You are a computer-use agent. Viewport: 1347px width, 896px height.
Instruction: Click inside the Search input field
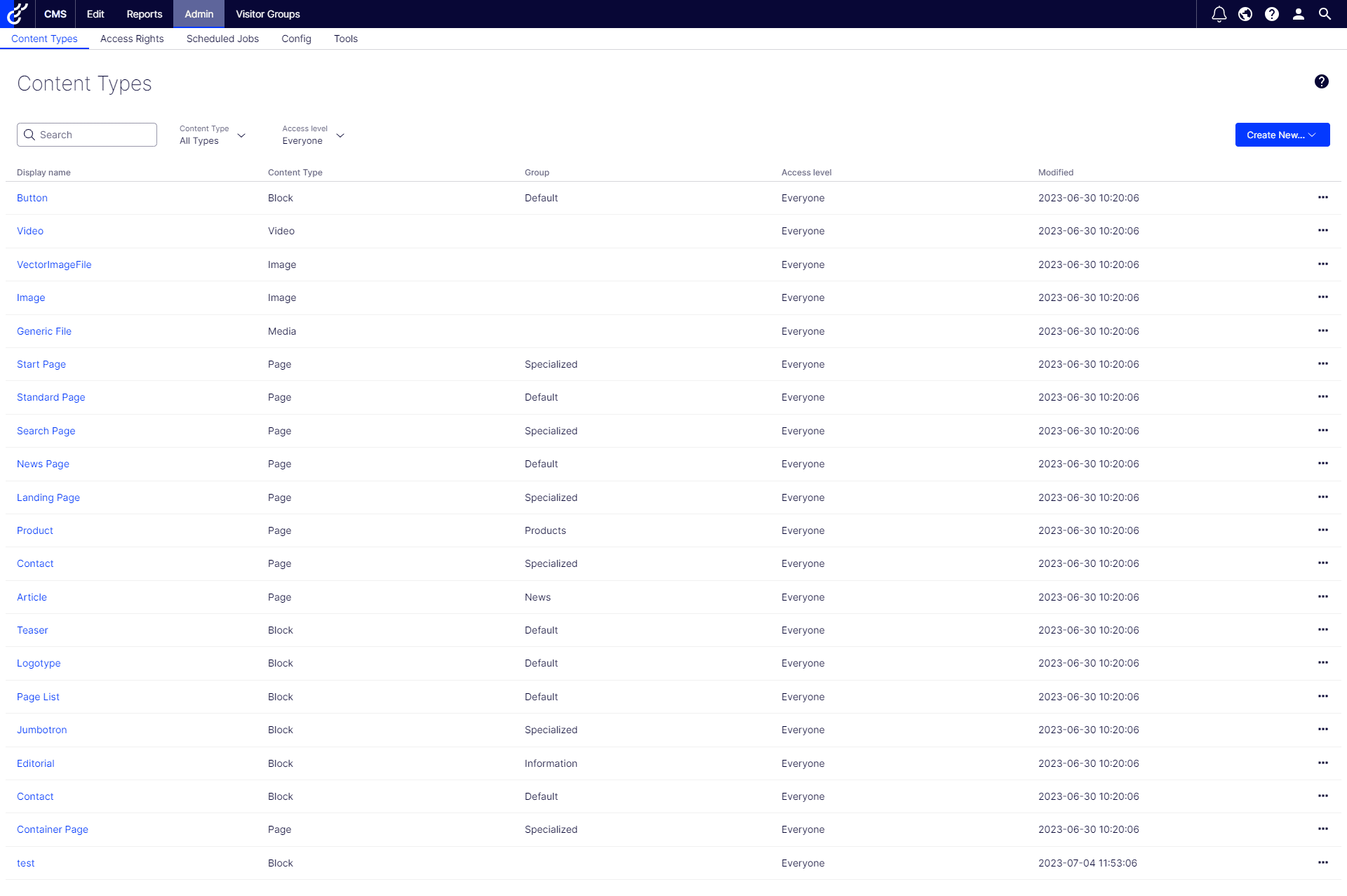click(x=87, y=134)
